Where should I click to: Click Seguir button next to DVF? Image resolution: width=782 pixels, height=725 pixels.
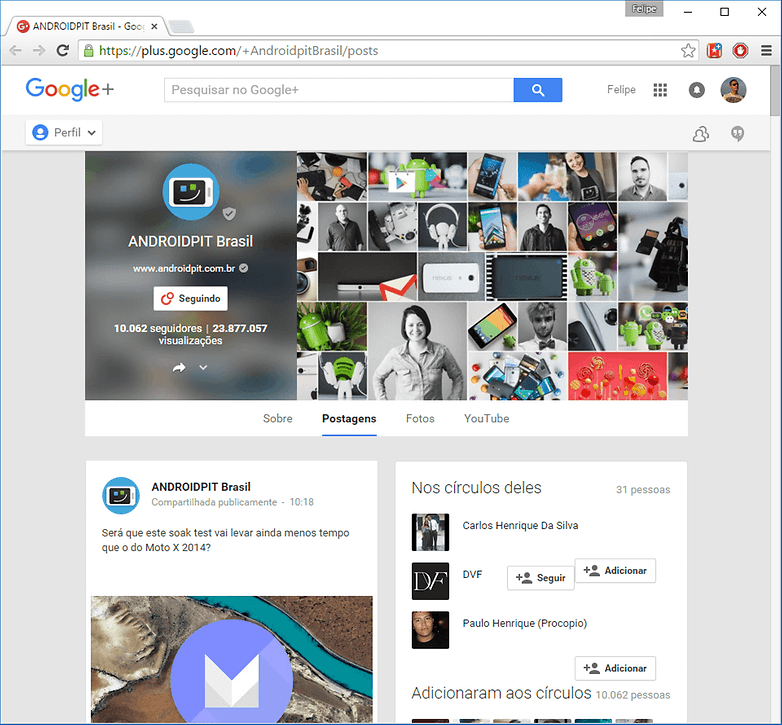pyautogui.click(x=541, y=578)
